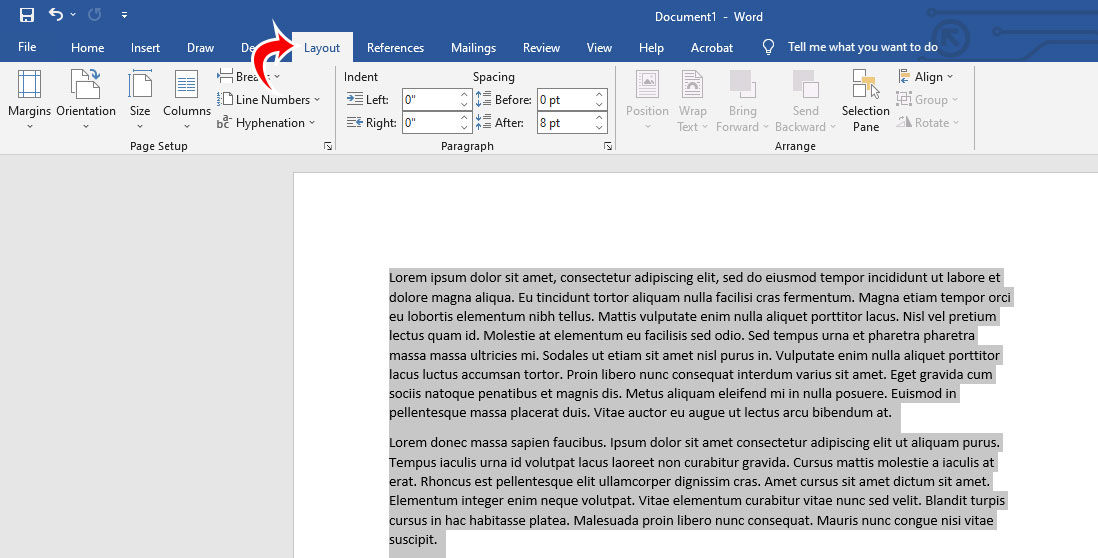Click the Tell me lightbulb icon
Screen dimensions: 1098x558
[768, 47]
